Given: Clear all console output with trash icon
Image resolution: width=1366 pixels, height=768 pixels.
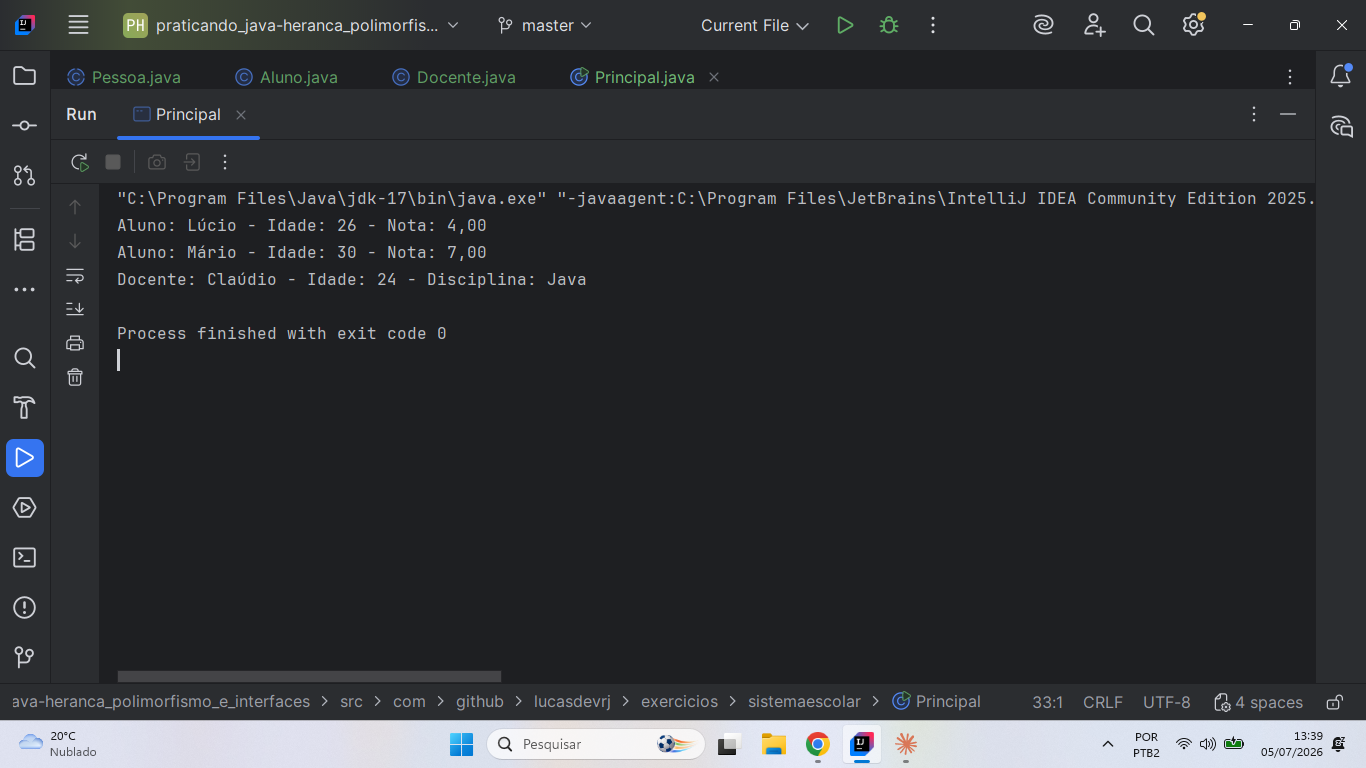Looking at the screenshot, I should pyautogui.click(x=75, y=377).
